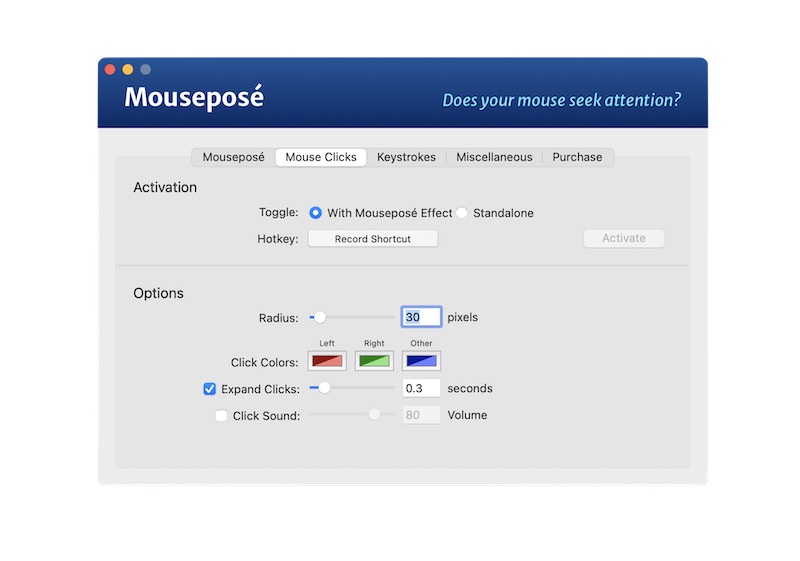Click the Record Shortcut hotkey button
This screenshot has height=561, width=800.
372,239
